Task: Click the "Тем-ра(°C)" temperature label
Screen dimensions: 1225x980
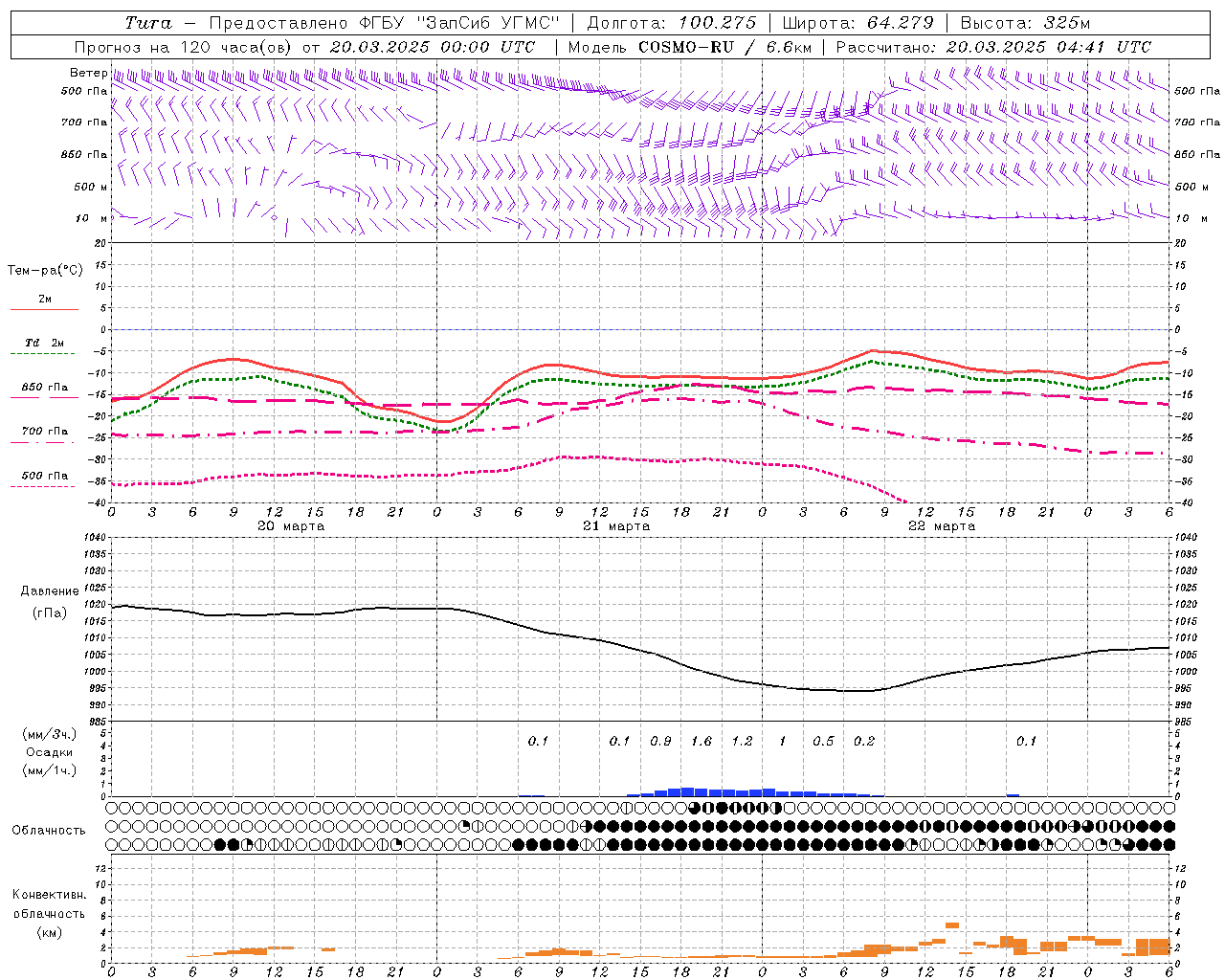Action: tap(45, 271)
